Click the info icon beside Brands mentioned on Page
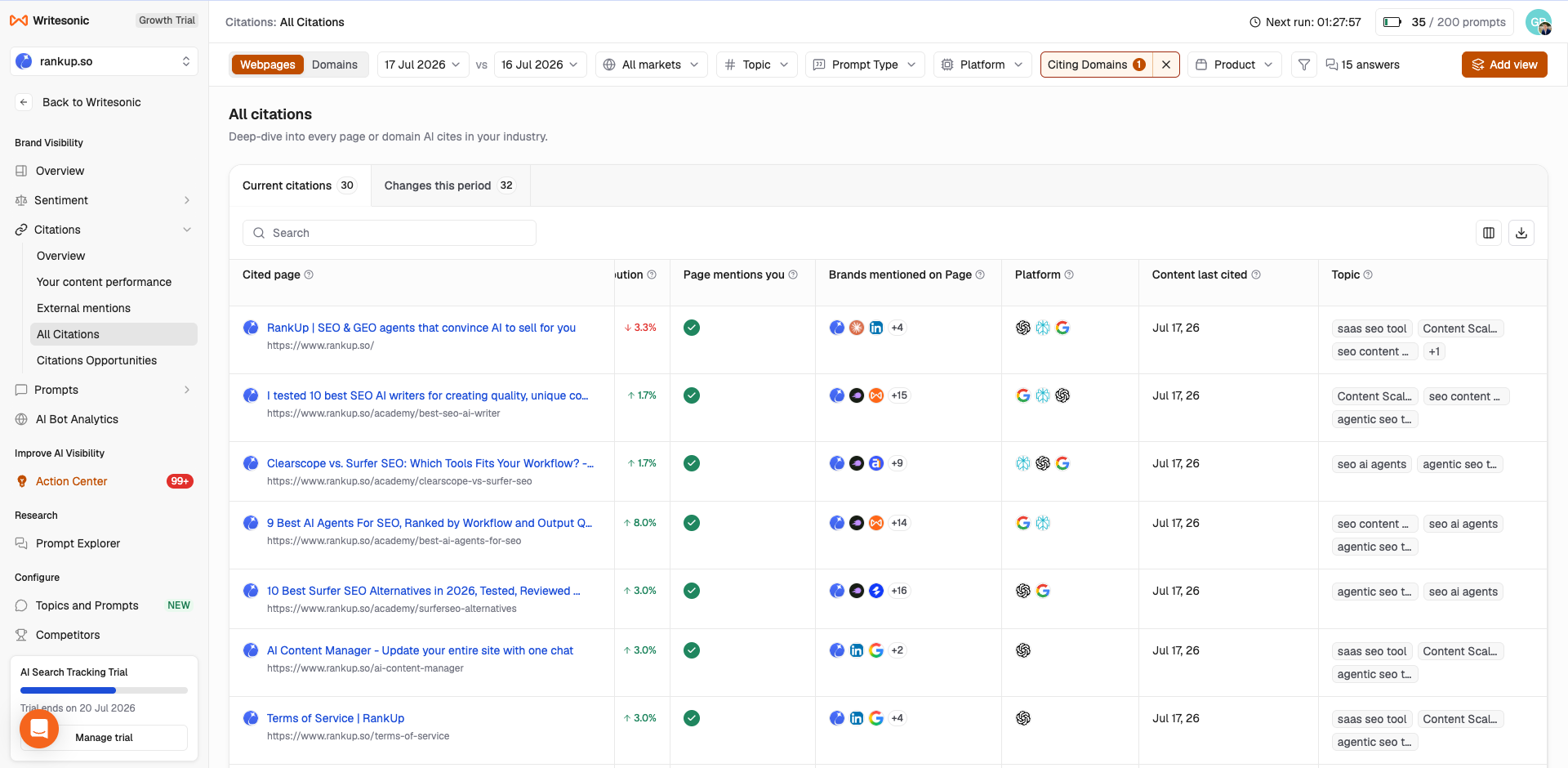This screenshot has width=1568, height=768. click(x=980, y=275)
